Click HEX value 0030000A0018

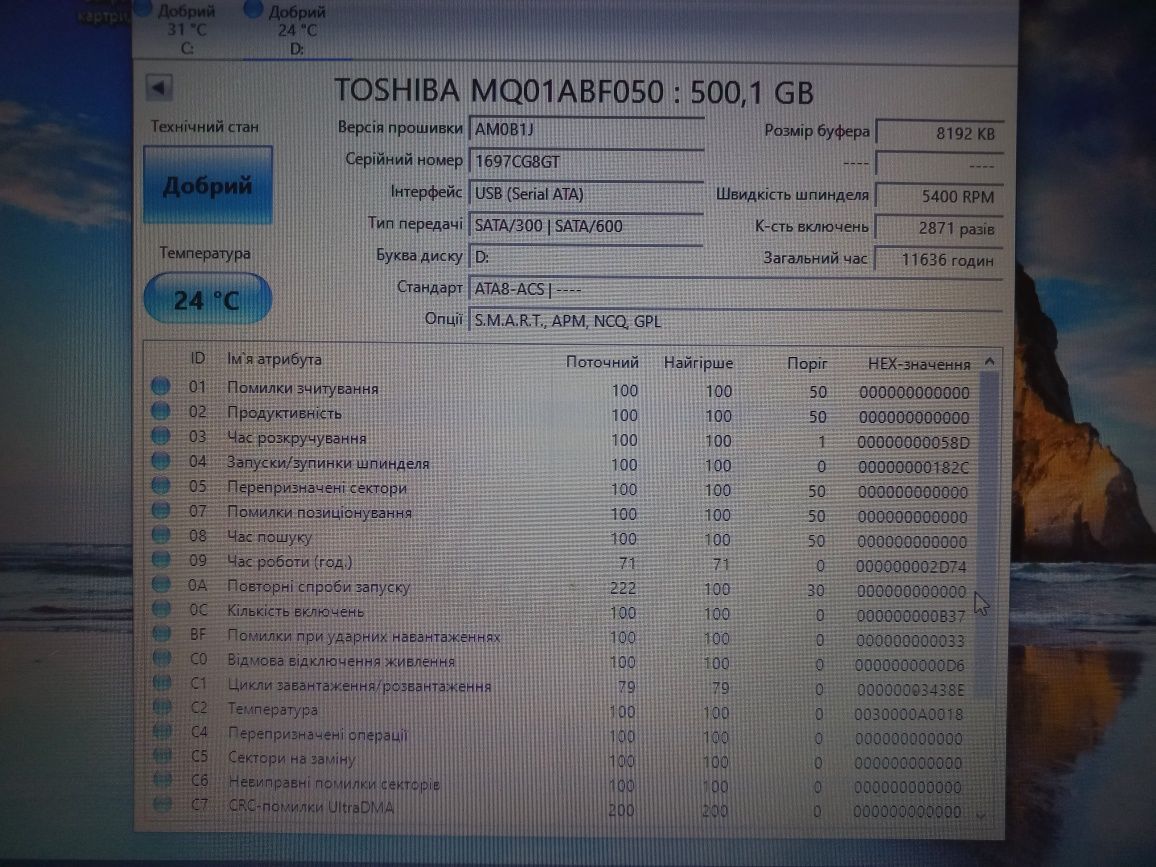[908, 714]
